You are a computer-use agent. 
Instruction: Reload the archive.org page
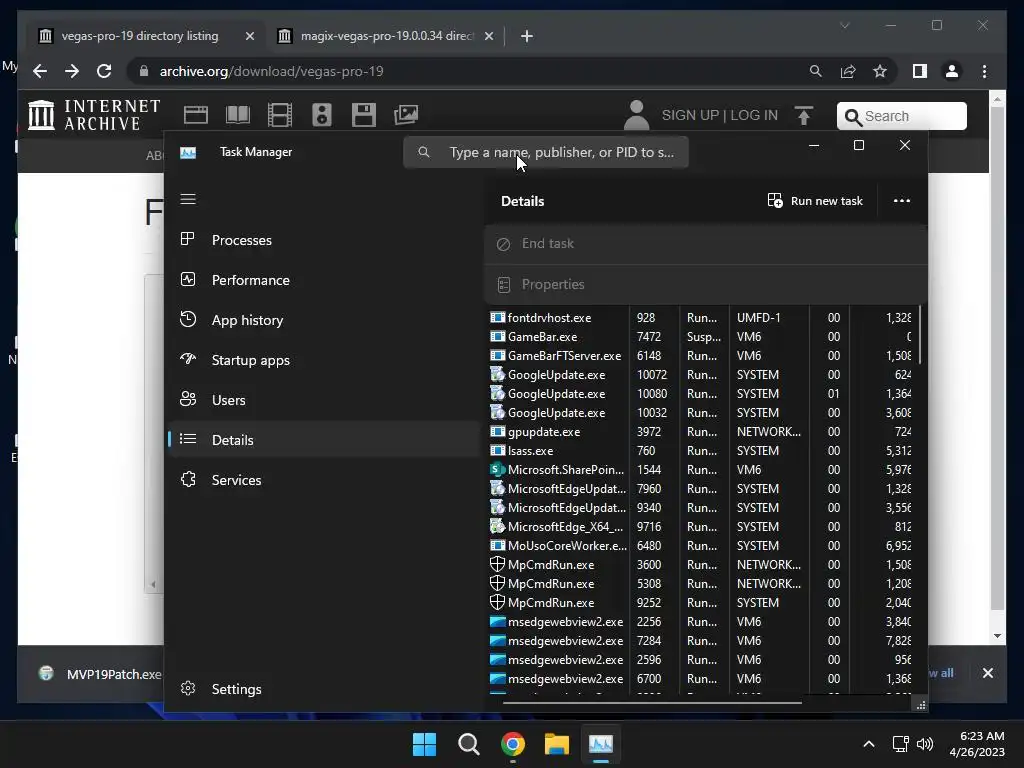(104, 71)
